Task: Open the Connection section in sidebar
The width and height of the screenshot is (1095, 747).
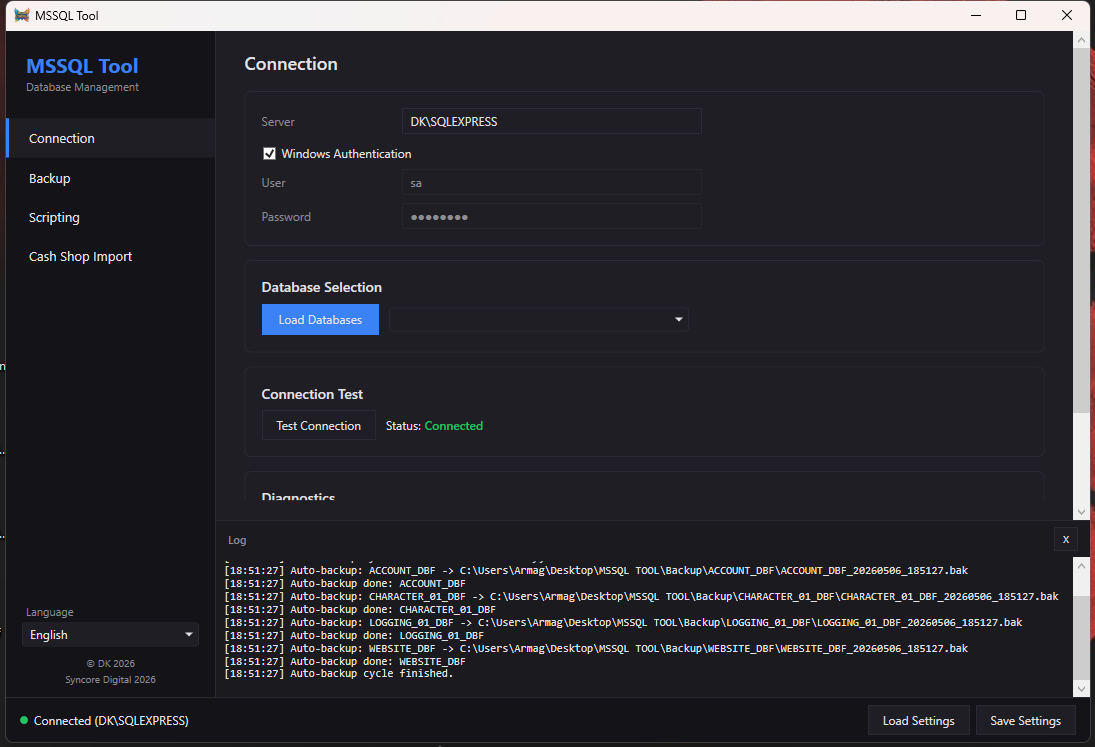Action: click(110, 138)
